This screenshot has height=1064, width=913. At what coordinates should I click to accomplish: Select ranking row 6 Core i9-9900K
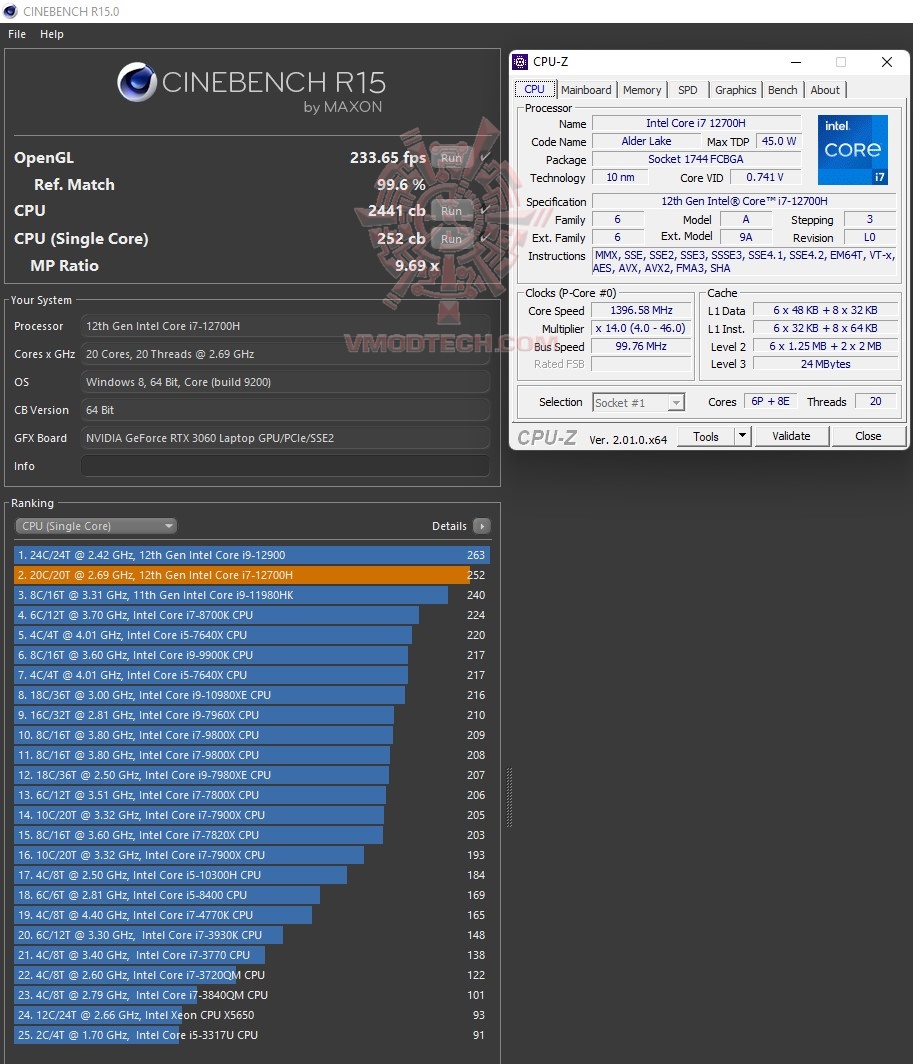tap(252, 655)
